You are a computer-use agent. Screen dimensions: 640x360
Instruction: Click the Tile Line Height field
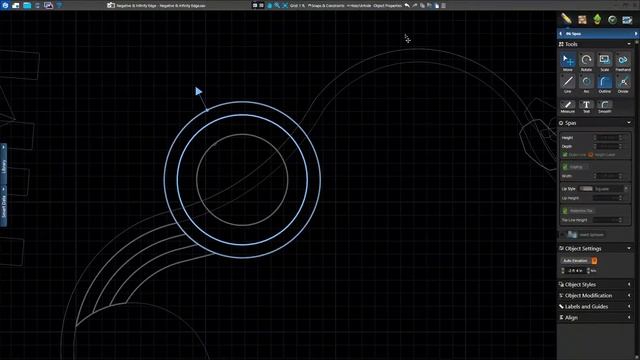[x=606, y=220]
